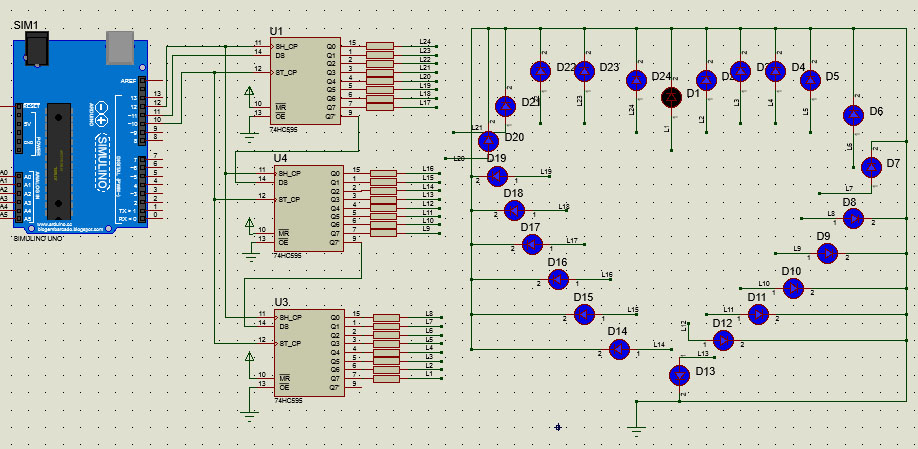The width and height of the screenshot is (918, 449).
Task: Click the ground symbol below the LED ring
Action: 636,430
